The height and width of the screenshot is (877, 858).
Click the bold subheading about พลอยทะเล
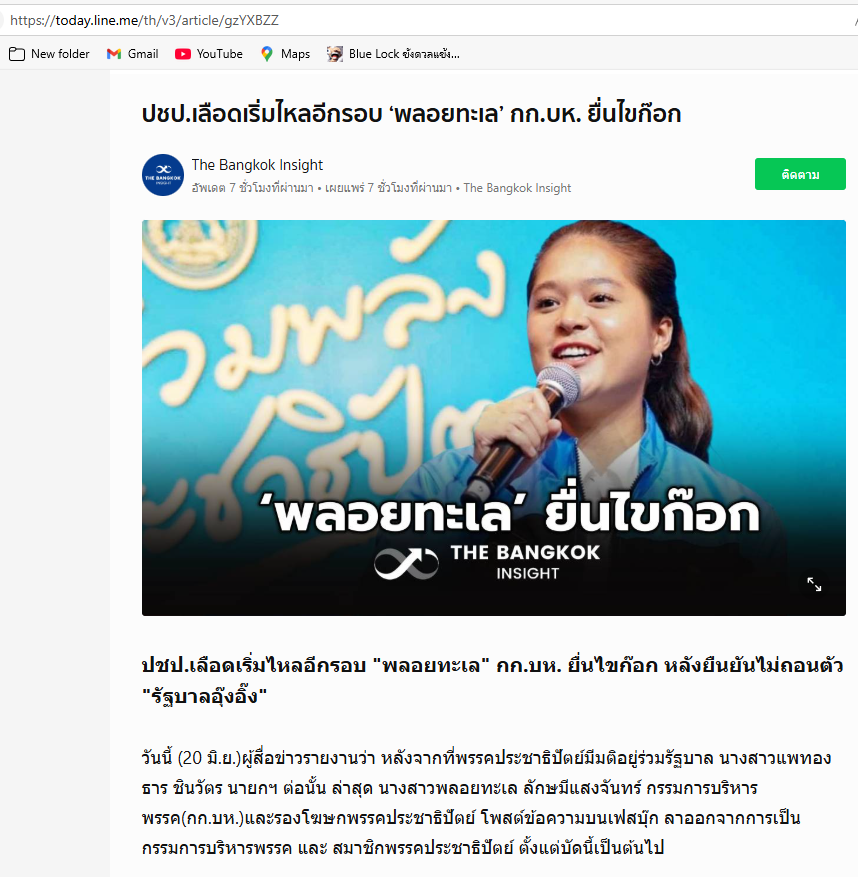coord(492,680)
